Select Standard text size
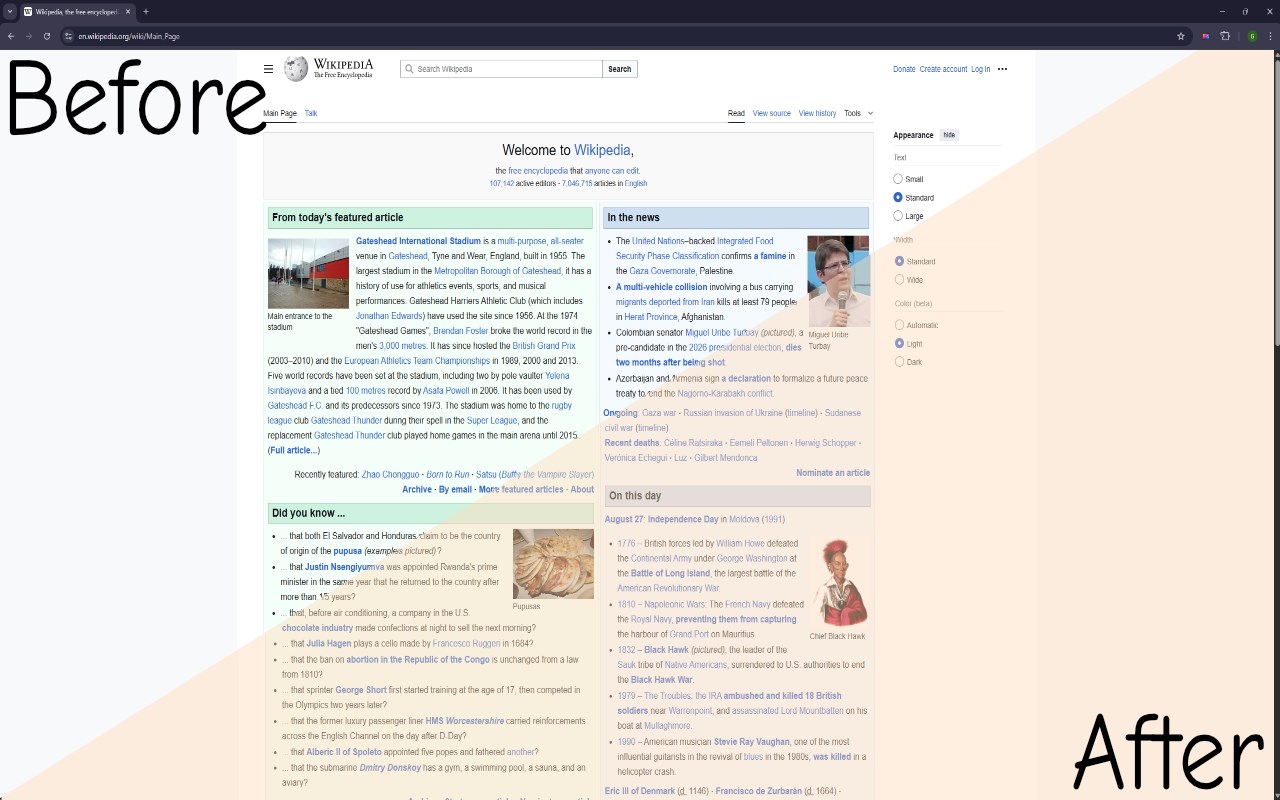The image size is (1280, 800). 898,197
